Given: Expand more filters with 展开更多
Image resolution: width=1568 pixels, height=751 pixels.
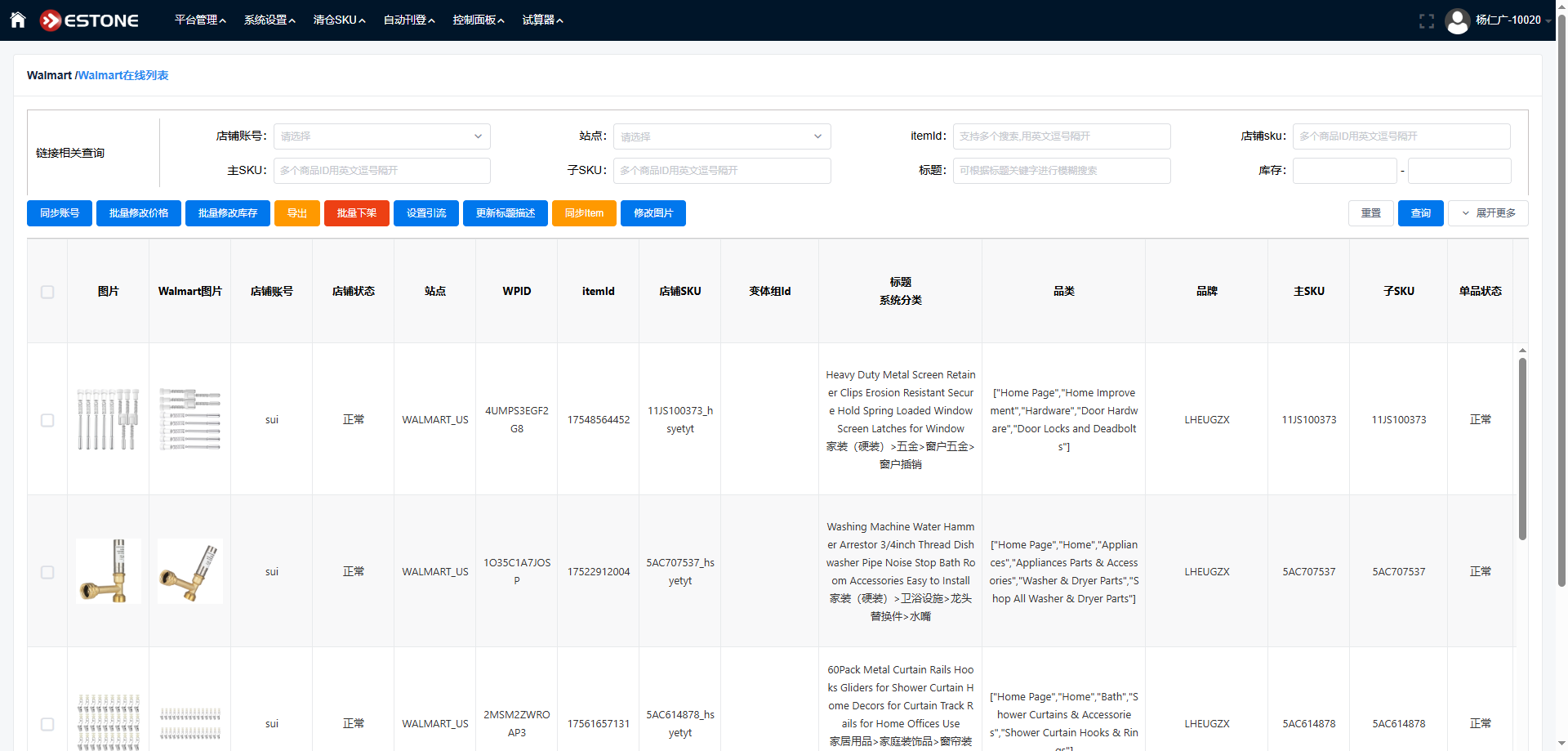Looking at the screenshot, I should 1488,213.
